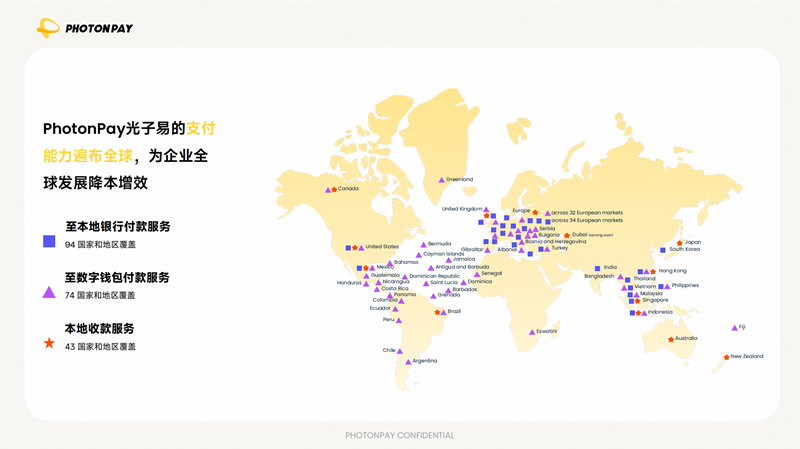Select the Japan star marker
The width and height of the screenshot is (800, 449).
680,243
